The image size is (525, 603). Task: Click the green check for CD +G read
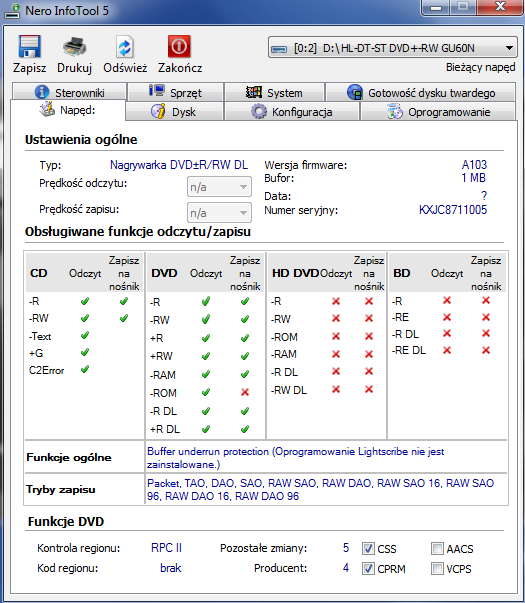point(85,352)
